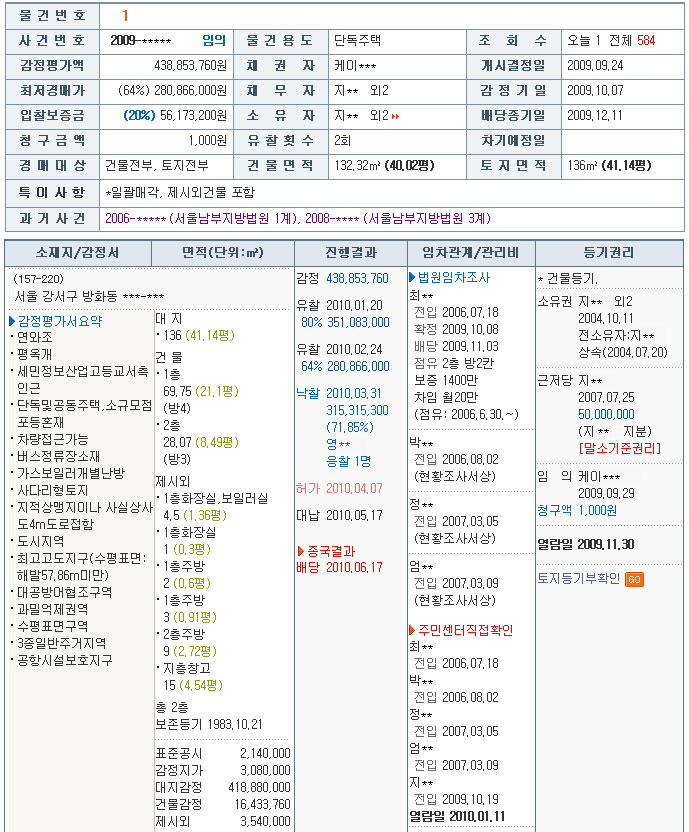
Task: Click the 지층창고 15 (4.54평) entry
Action: (191, 677)
